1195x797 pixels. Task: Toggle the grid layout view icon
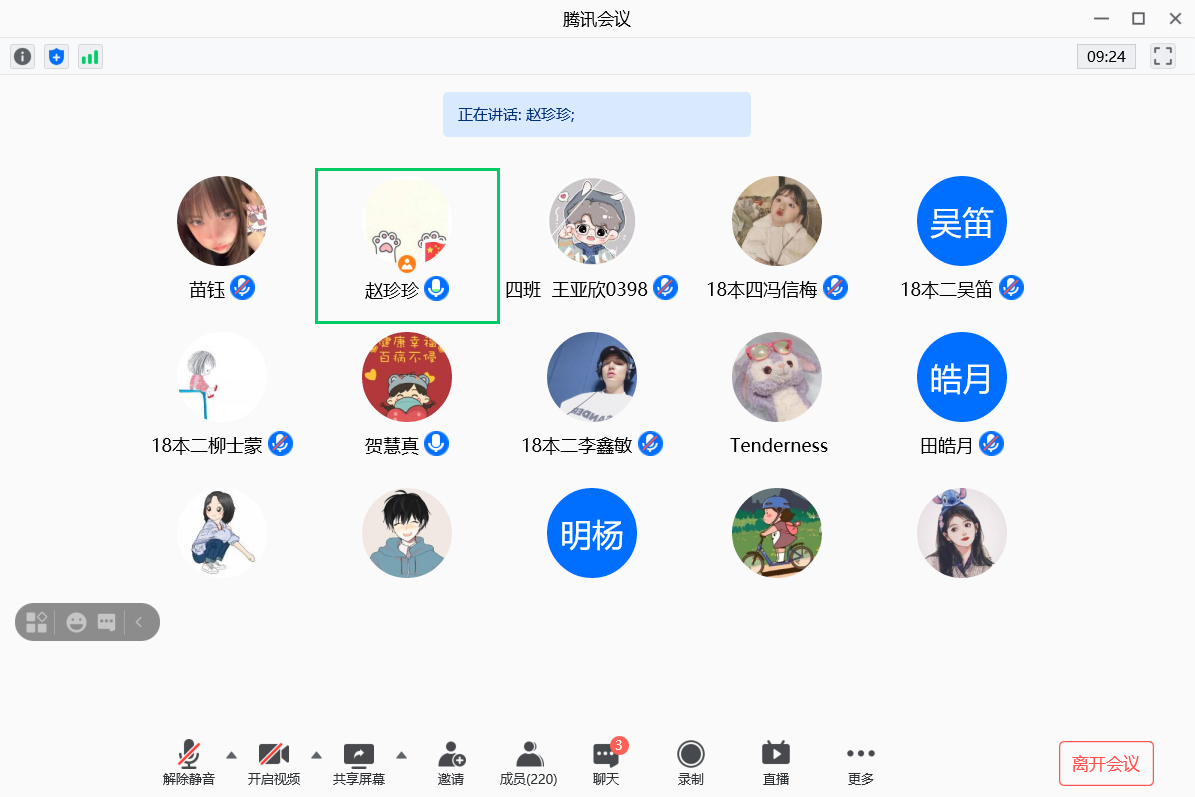coord(36,622)
